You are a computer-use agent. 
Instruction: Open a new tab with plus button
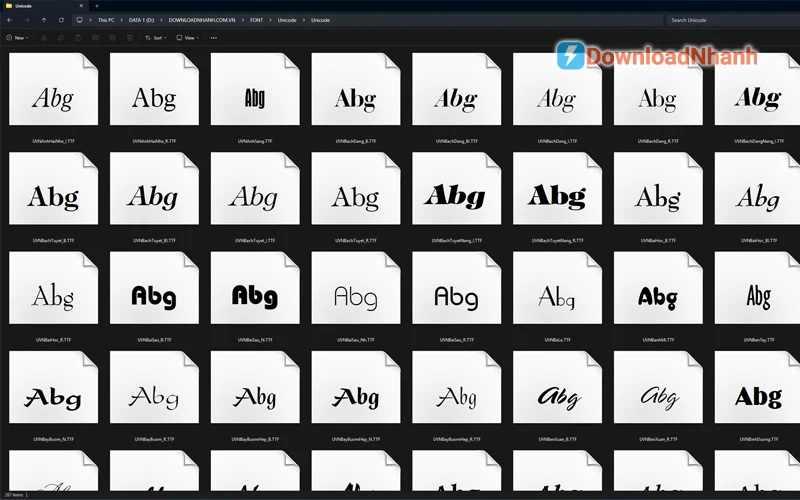click(x=97, y=6)
